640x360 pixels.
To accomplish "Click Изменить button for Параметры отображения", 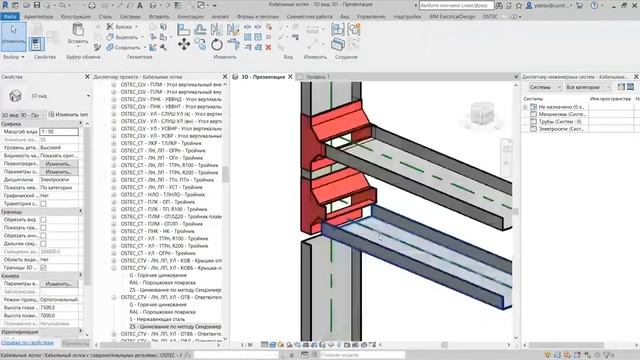I will (58, 172).
